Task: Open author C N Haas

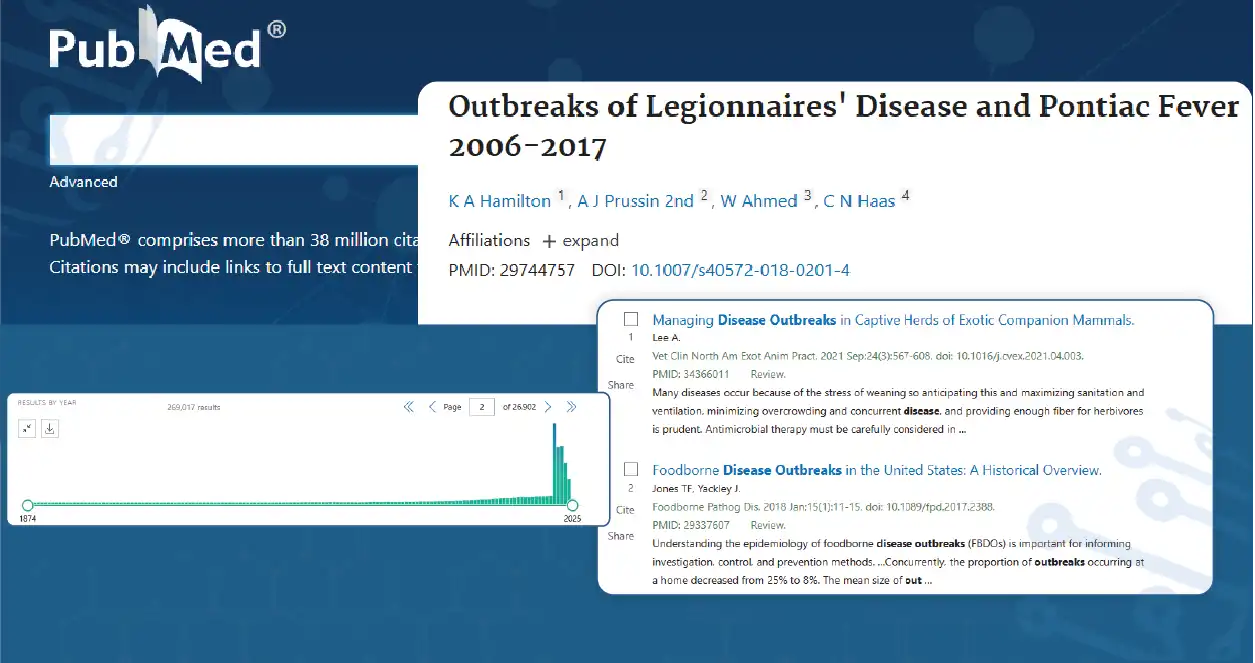Action: (x=859, y=201)
